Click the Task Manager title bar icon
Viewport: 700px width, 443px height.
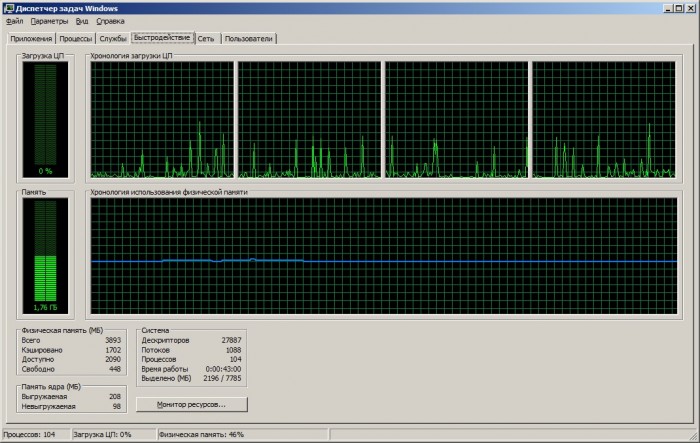pyautogui.click(x=8, y=8)
